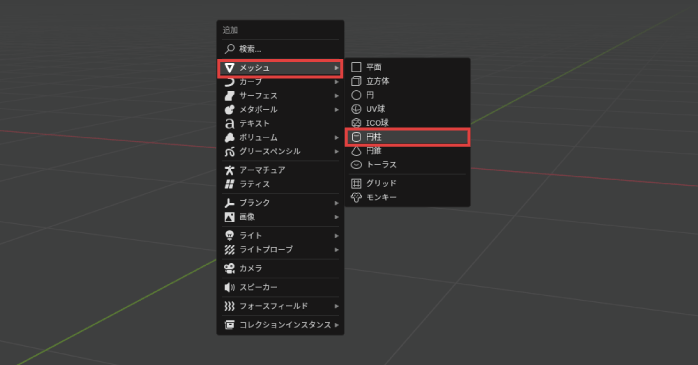
Task: Click the cone icon beside 円錐
Action: 356,151
